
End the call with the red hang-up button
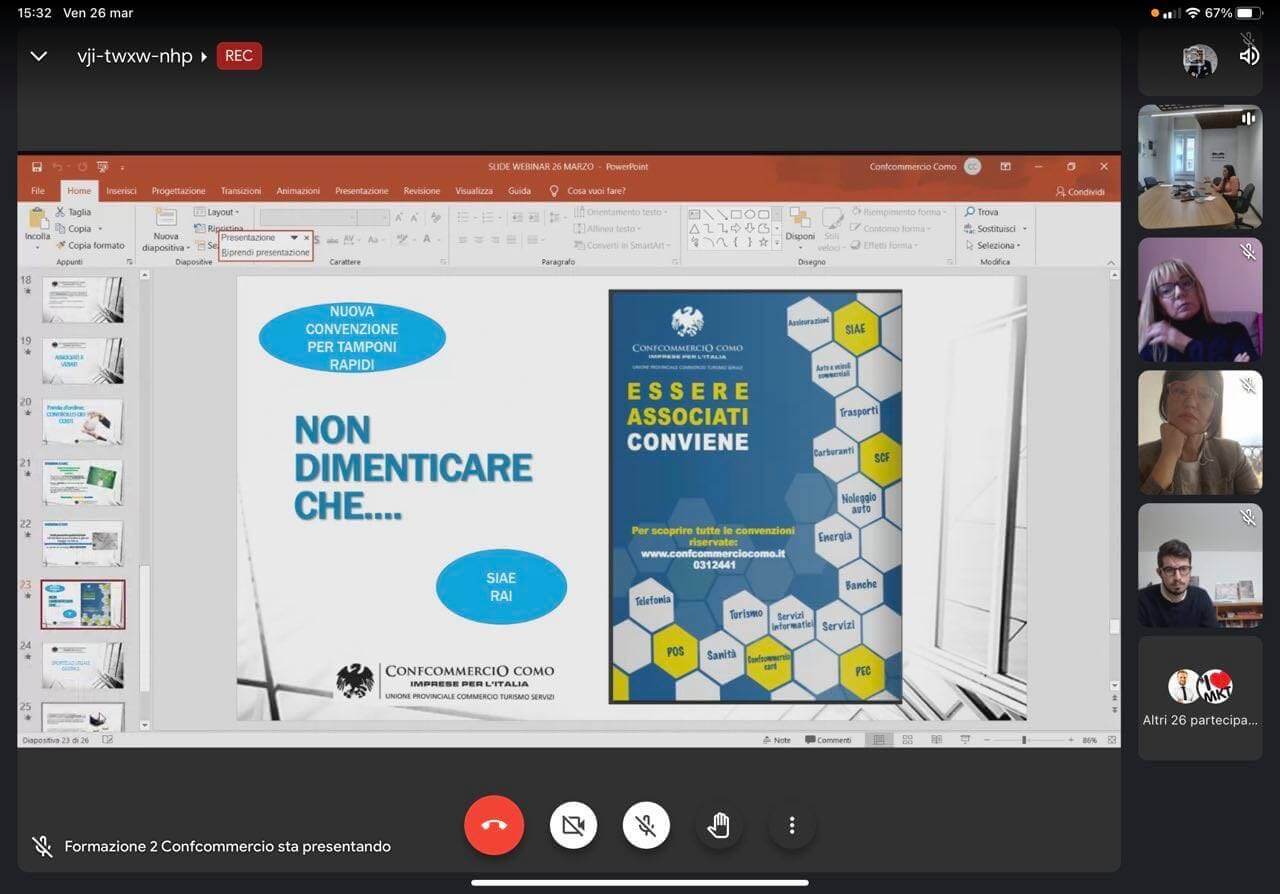pos(494,825)
